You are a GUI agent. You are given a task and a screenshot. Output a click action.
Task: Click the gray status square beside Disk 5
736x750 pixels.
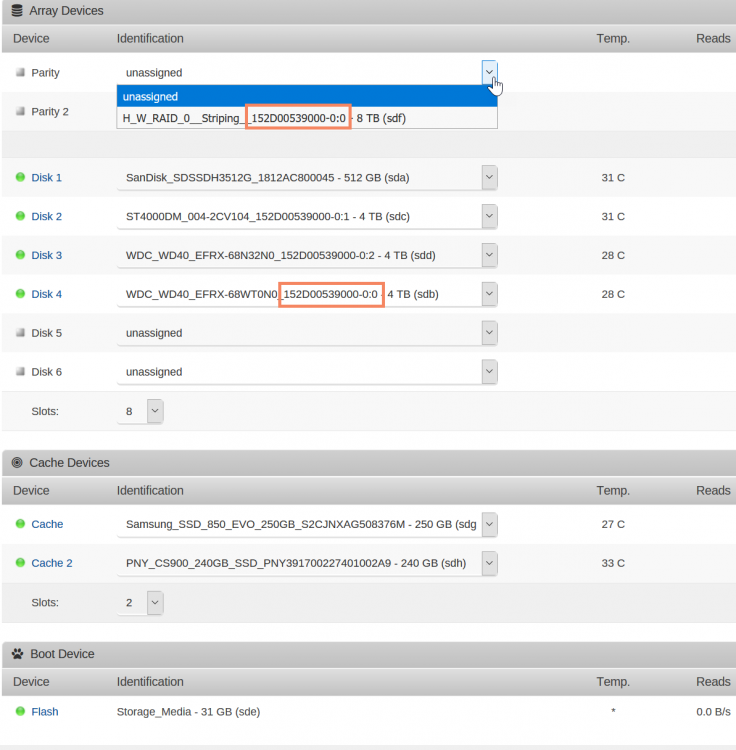(20, 332)
